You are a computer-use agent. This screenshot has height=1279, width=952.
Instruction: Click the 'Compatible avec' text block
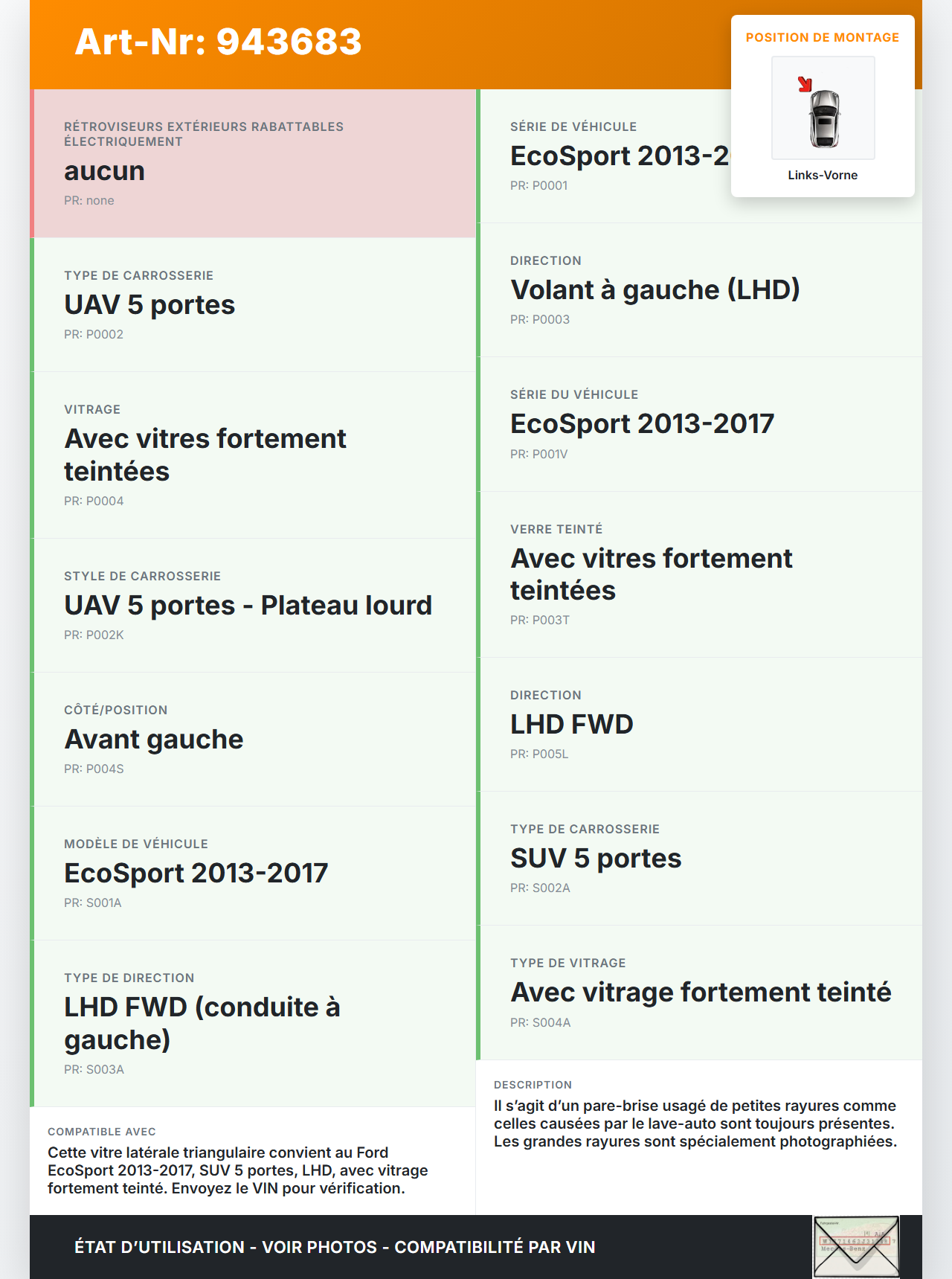(x=238, y=1170)
